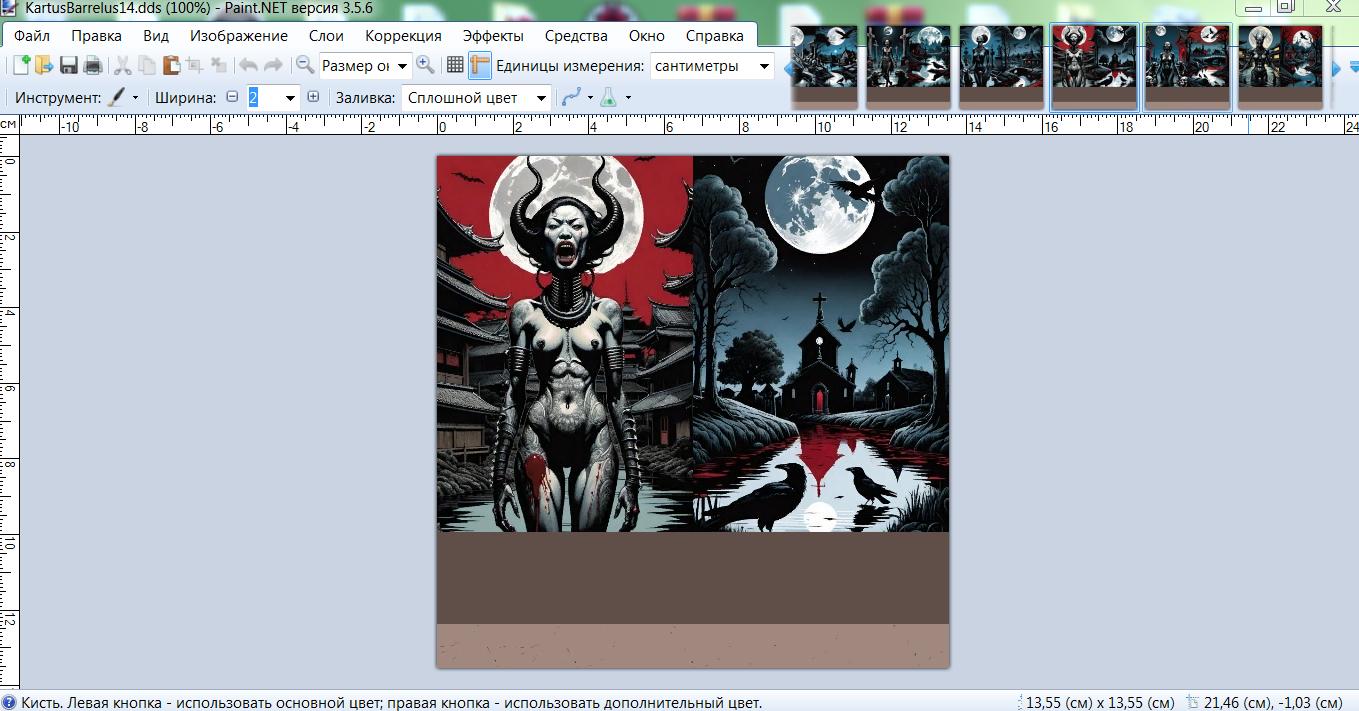Open the Инструмент brush tool chooser
The height and width of the screenshot is (711, 1359).
[x=122, y=98]
